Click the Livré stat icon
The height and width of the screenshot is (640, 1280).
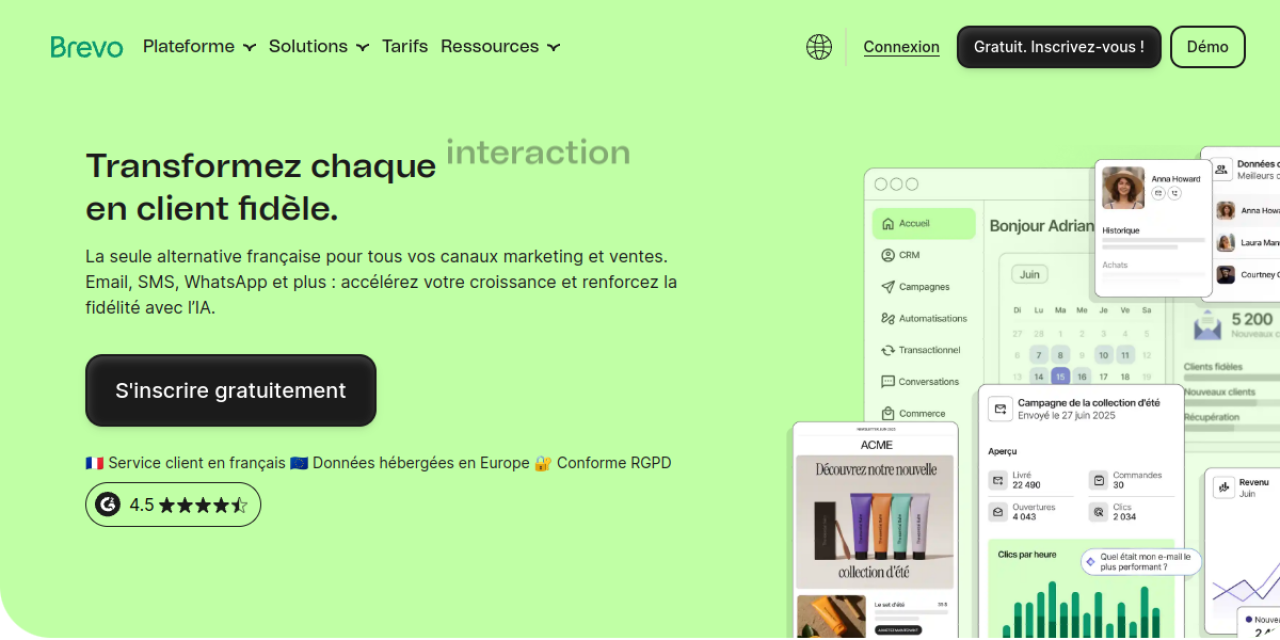(998, 481)
